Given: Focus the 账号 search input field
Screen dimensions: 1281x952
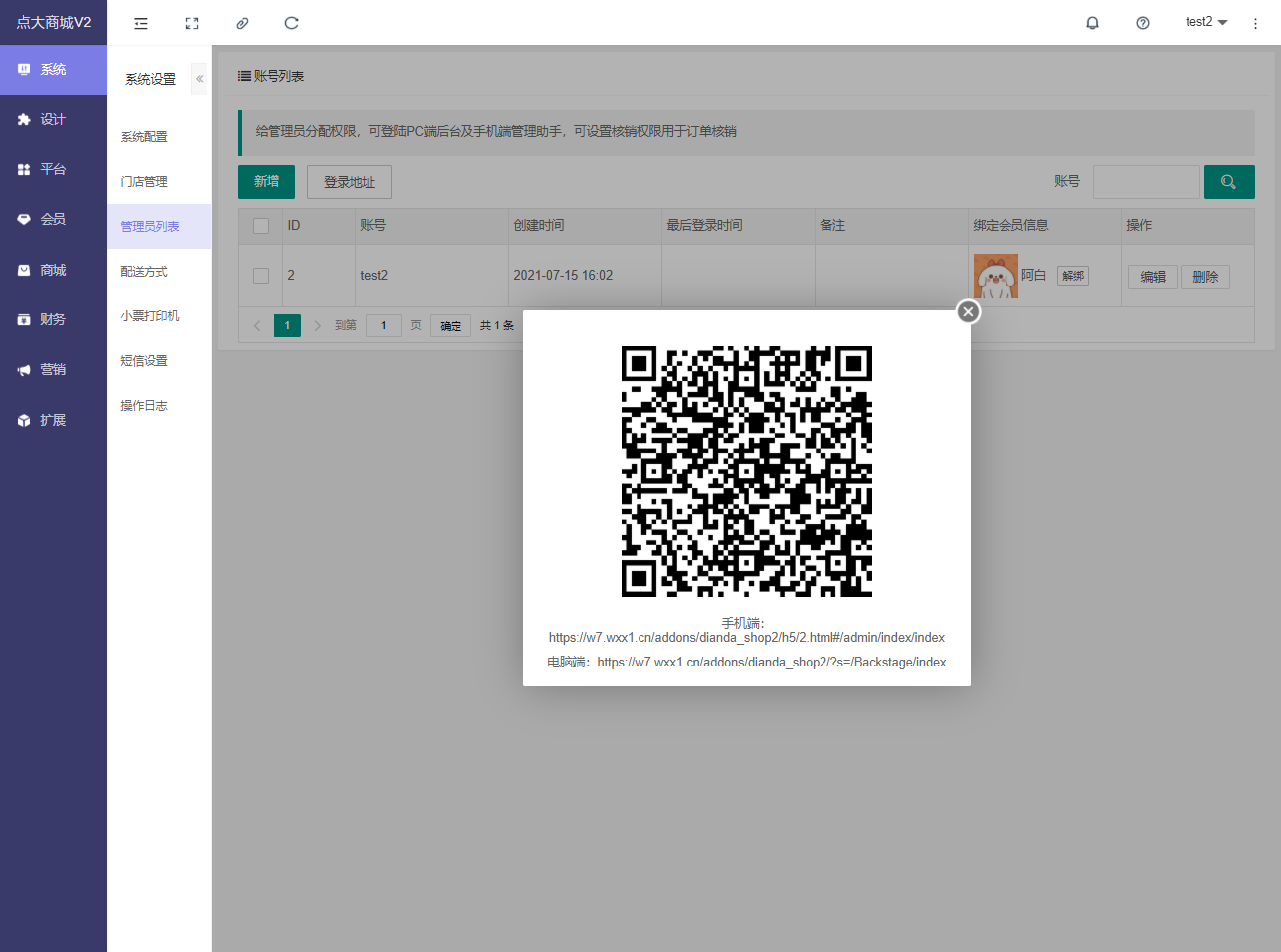Looking at the screenshot, I should 1147,182.
